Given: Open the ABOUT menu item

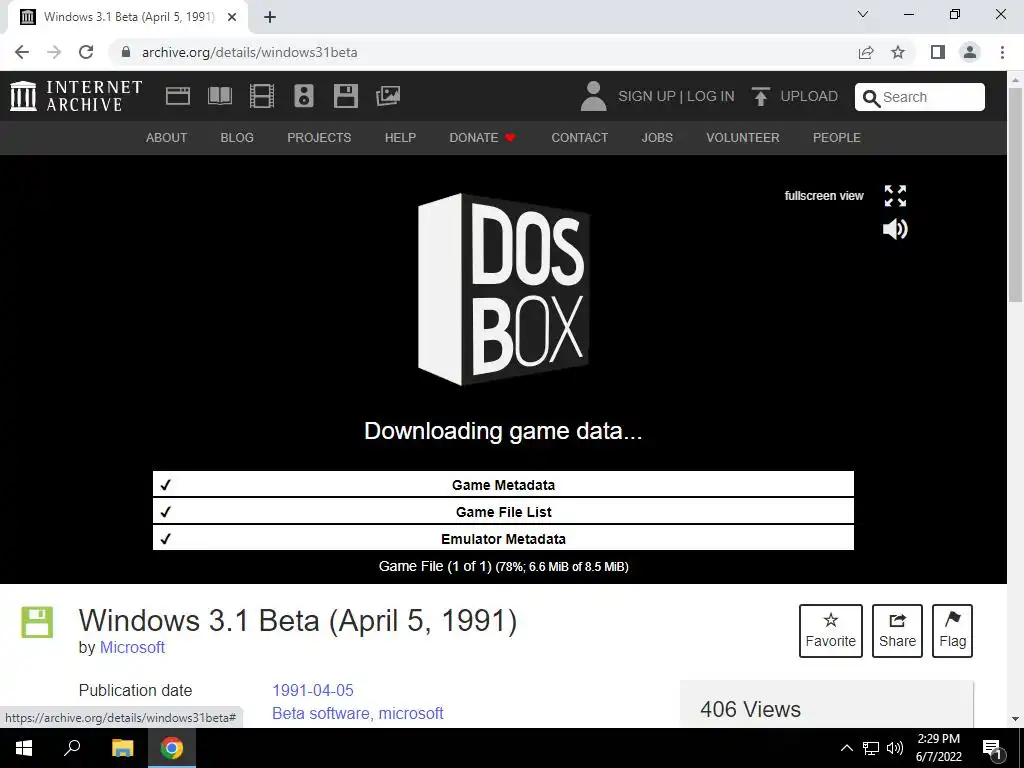Looking at the screenshot, I should tap(167, 138).
